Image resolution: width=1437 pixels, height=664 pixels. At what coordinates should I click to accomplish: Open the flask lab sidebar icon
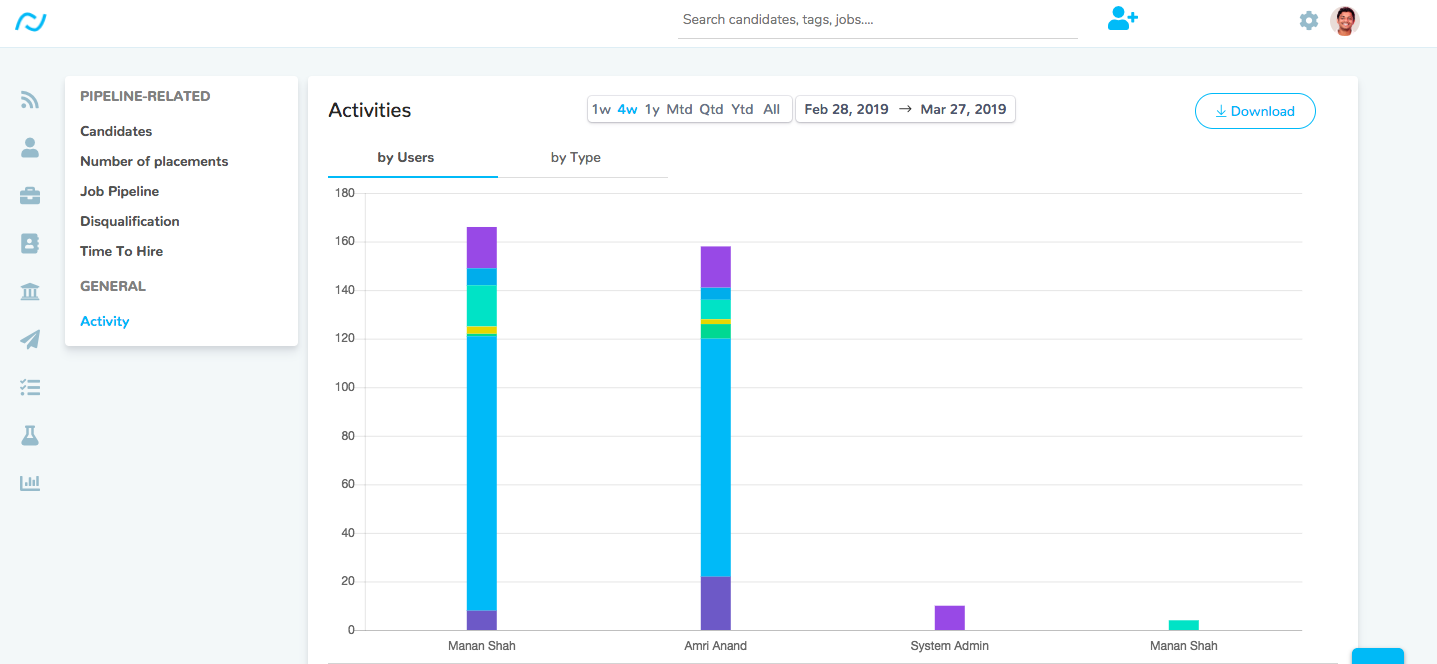pyautogui.click(x=30, y=435)
